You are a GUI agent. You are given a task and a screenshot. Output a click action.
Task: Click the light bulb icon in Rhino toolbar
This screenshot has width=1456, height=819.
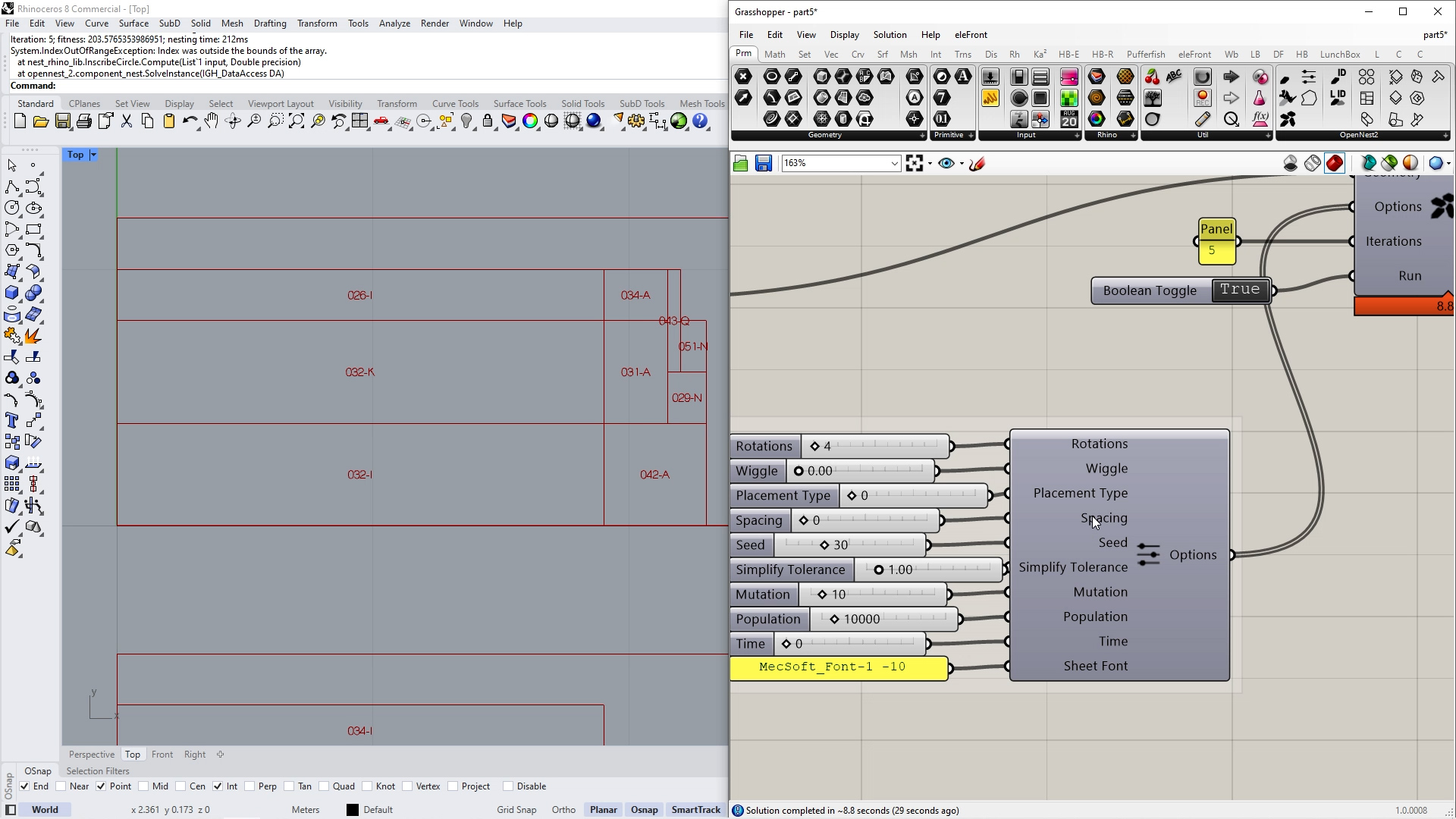[466, 121]
